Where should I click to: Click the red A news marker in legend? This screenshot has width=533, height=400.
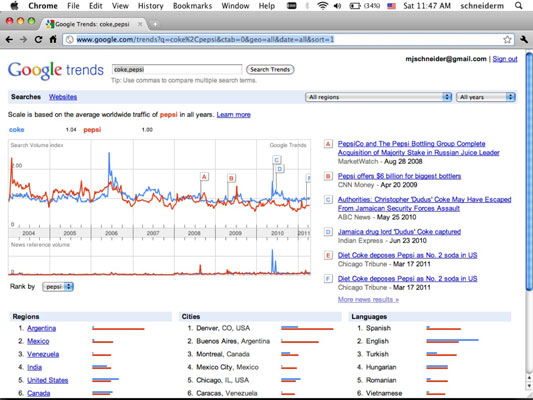[x=328, y=144]
